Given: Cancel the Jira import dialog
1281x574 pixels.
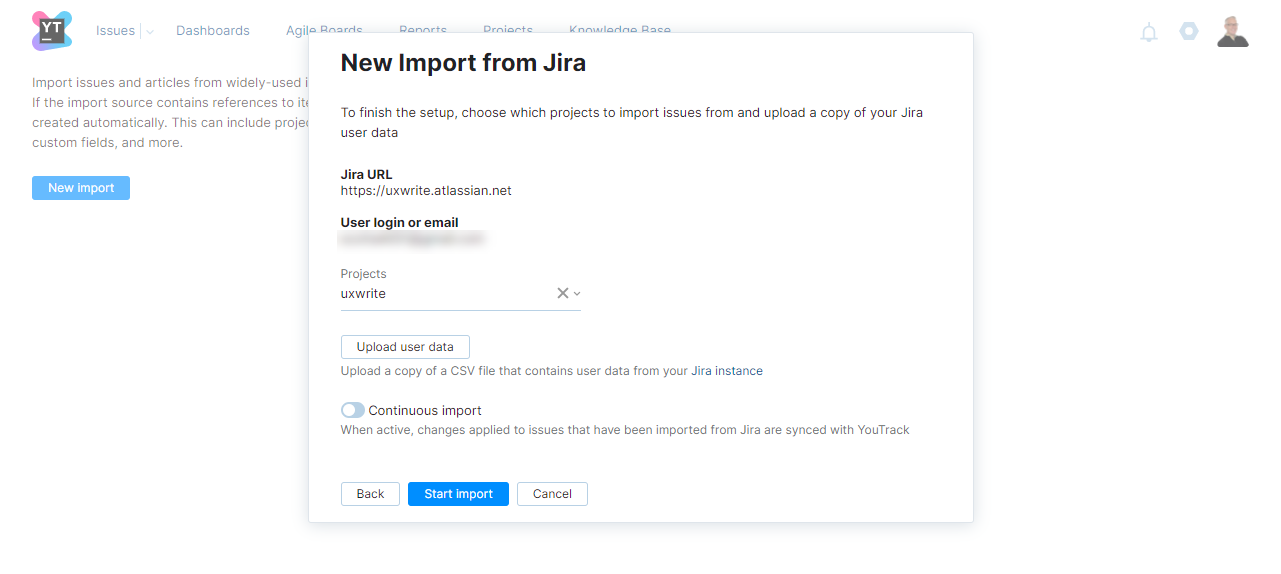Looking at the screenshot, I should (x=552, y=494).
